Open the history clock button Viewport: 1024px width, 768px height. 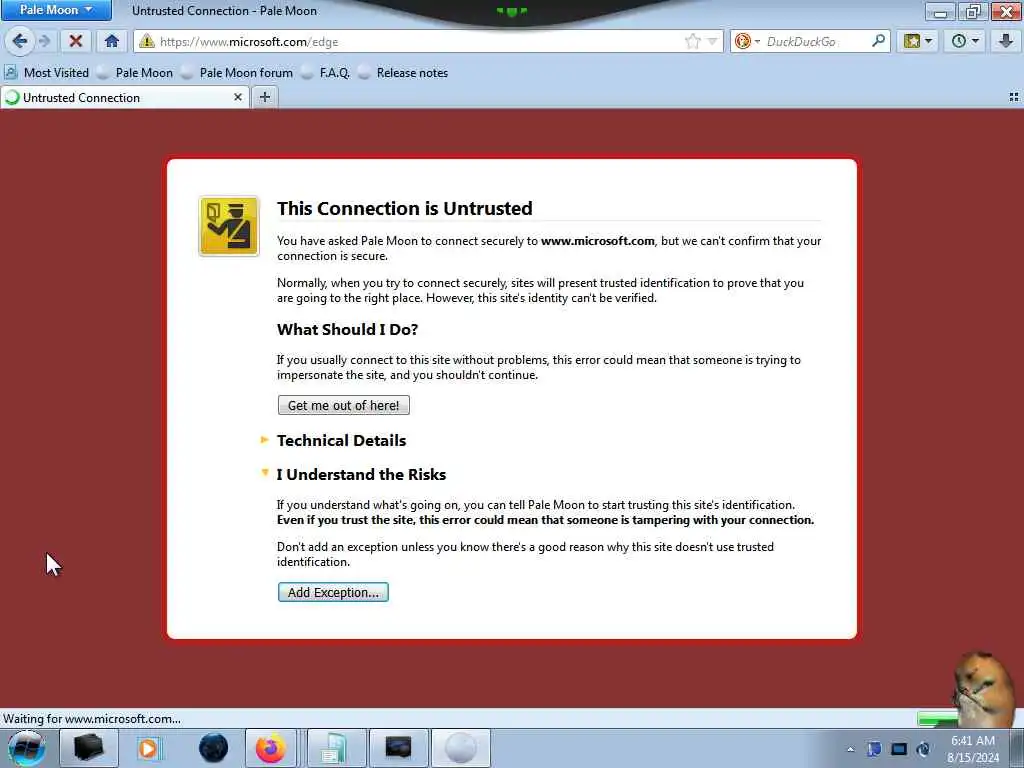tap(965, 41)
